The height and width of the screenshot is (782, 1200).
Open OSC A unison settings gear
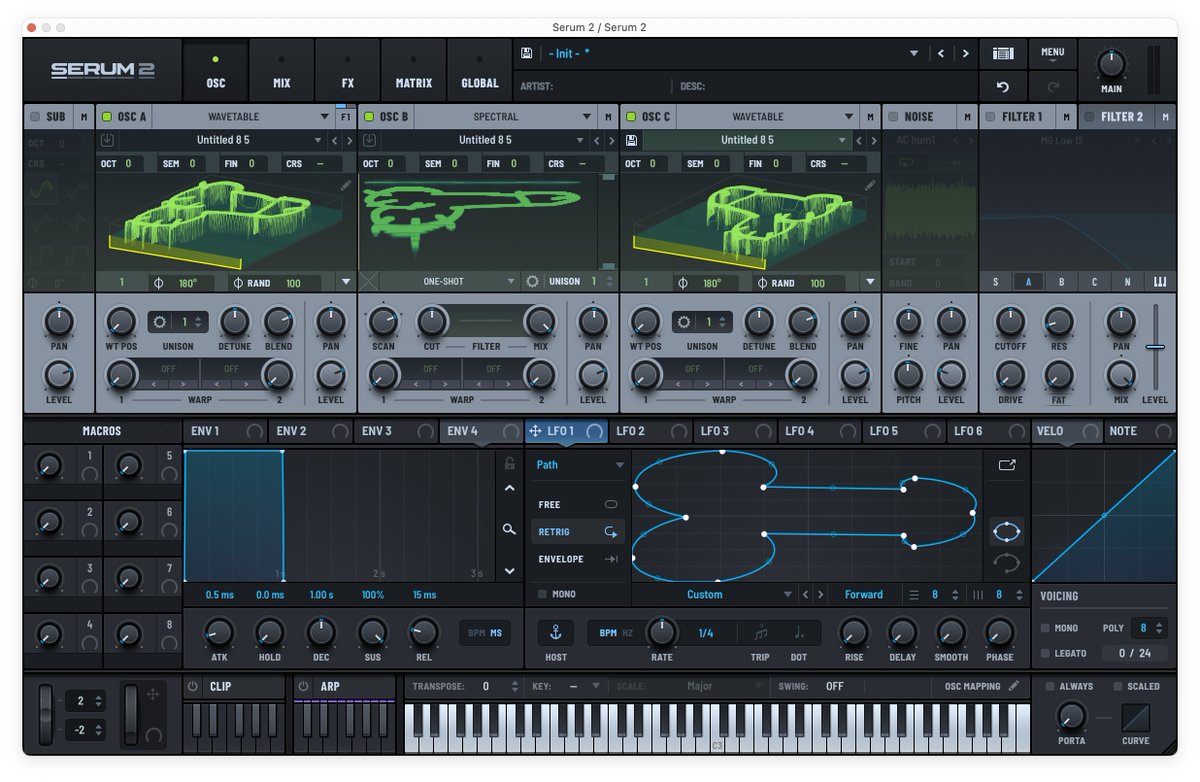(x=160, y=322)
